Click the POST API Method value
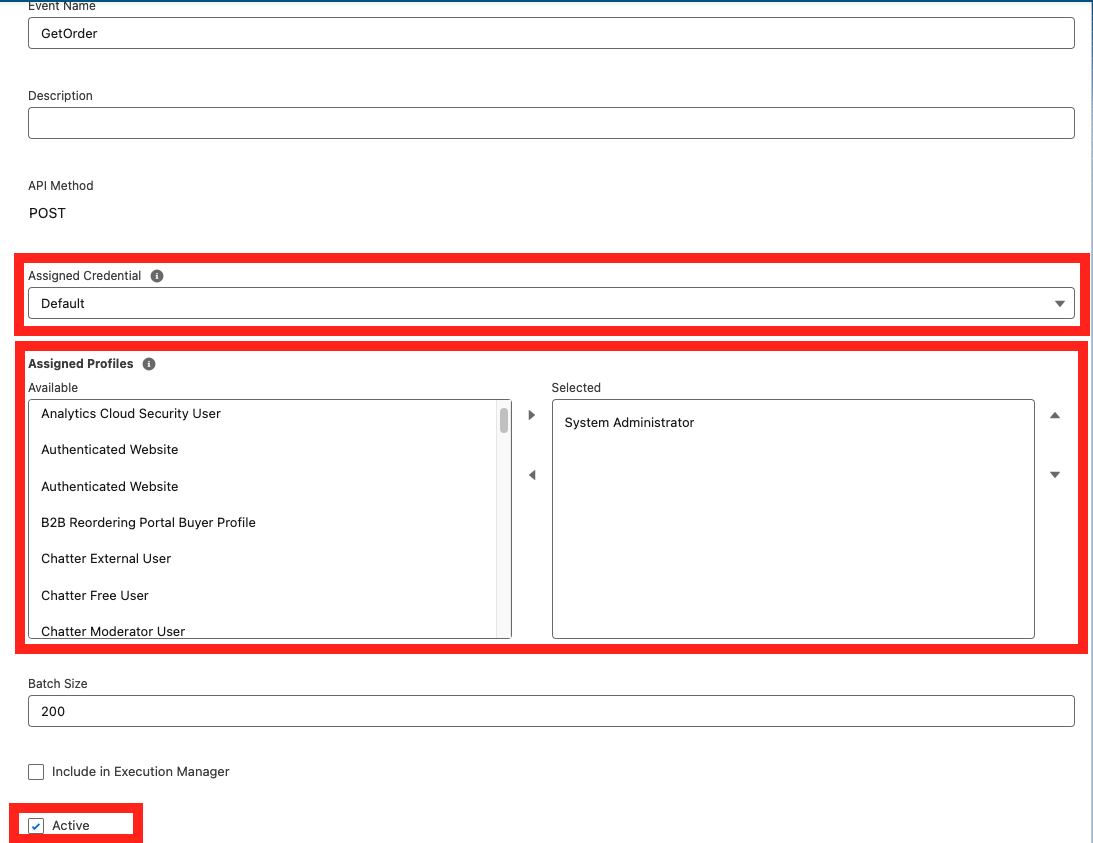The image size is (1093, 843). coord(47,213)
